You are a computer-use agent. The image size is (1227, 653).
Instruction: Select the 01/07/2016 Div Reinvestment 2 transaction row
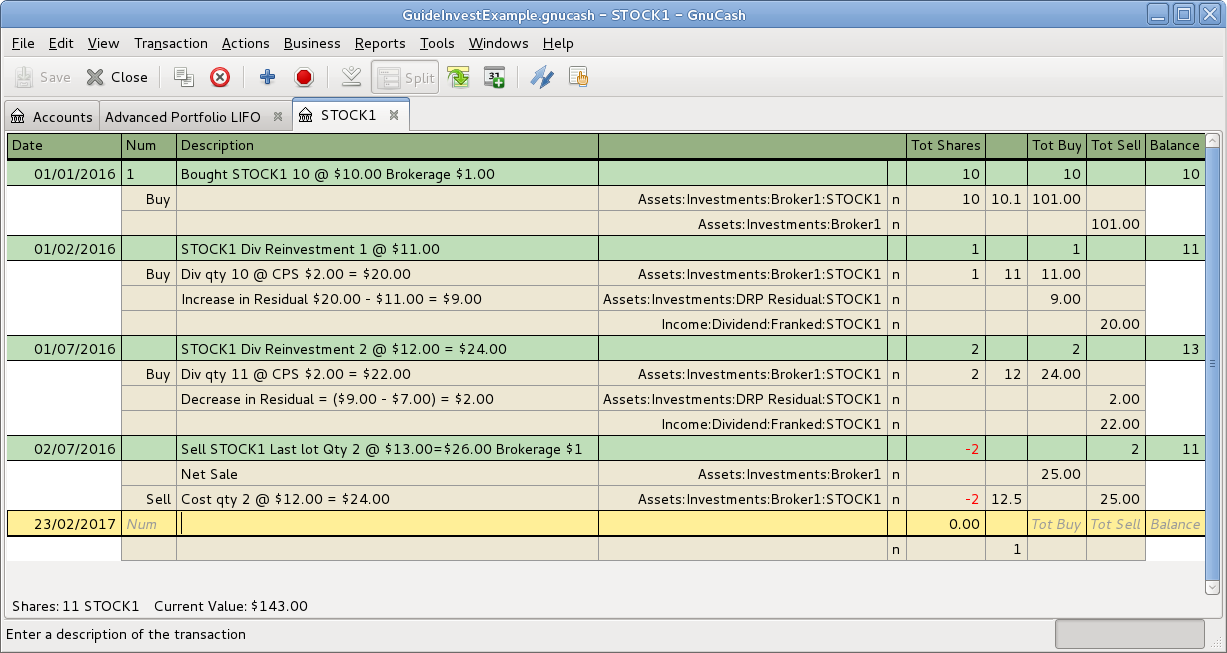click(387, 349)
